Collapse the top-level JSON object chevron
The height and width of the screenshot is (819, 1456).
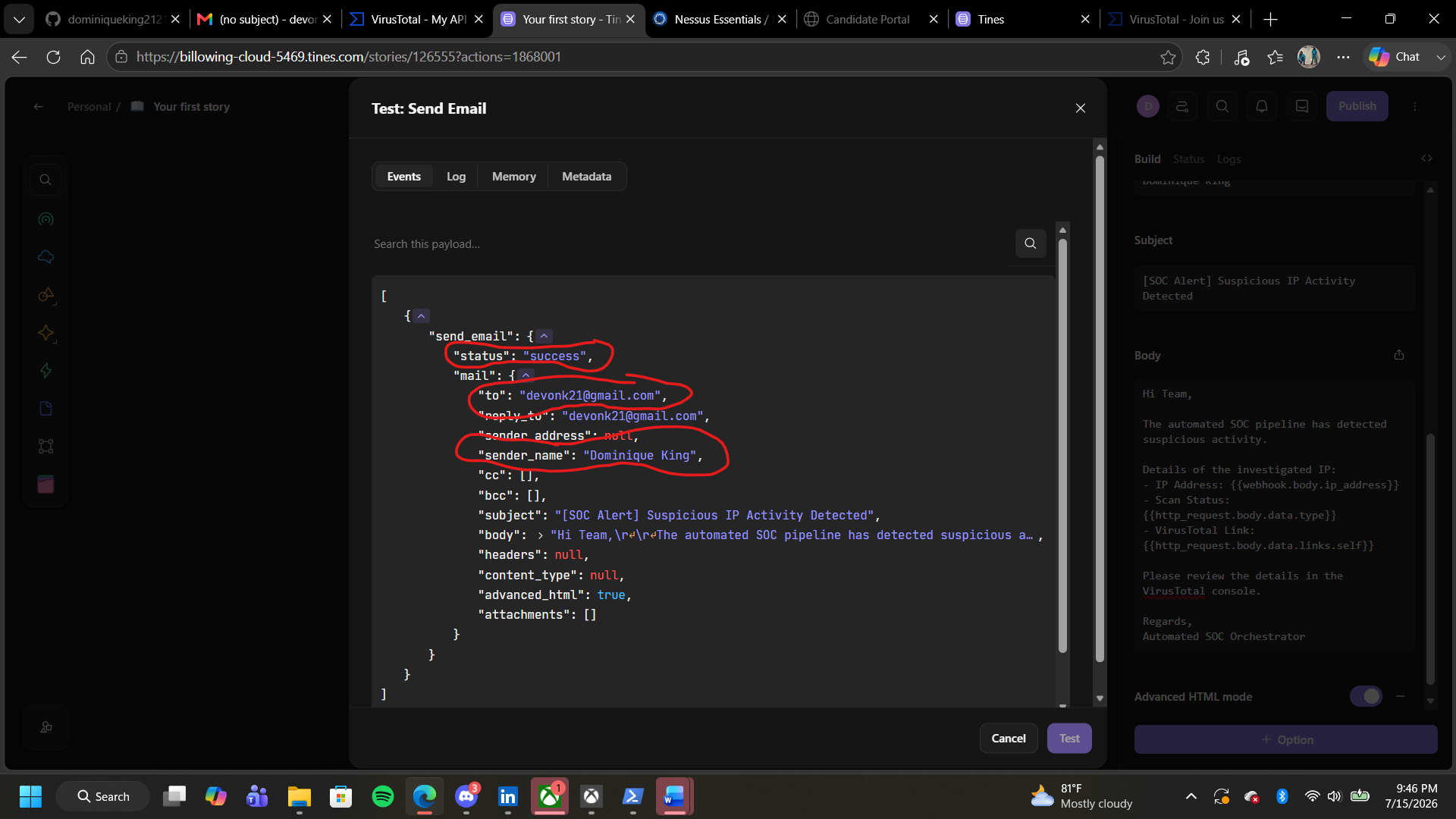point(421,315)
